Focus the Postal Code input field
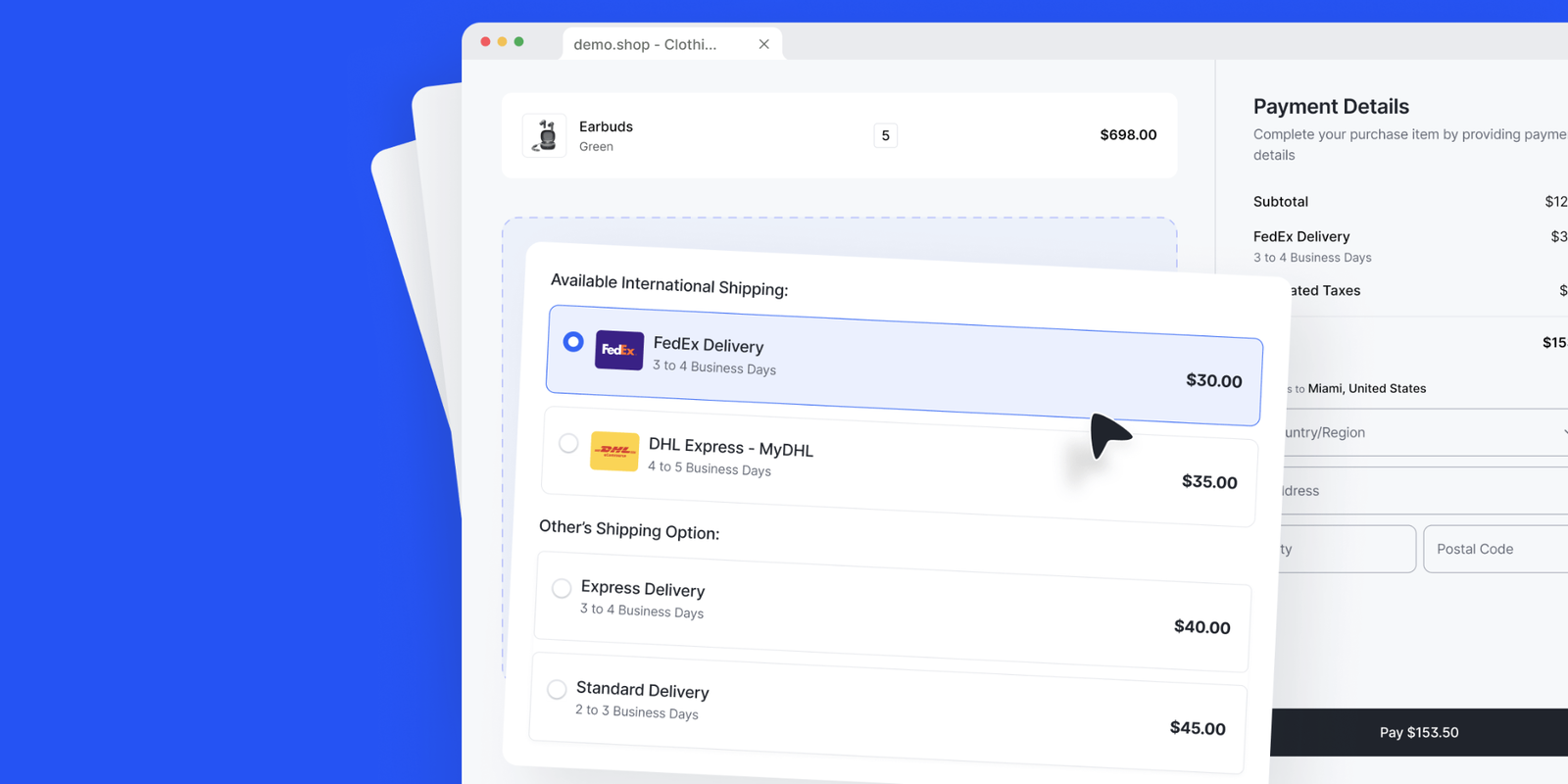The image size is (1568, 784). [x=1494, y=549]
